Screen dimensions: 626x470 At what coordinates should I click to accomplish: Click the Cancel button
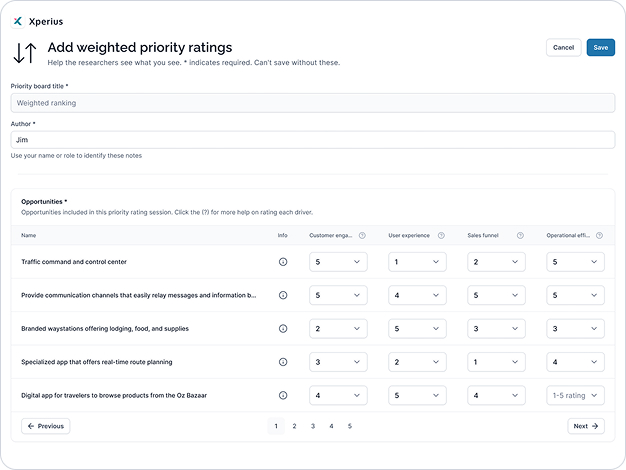(x=563, y=48)
